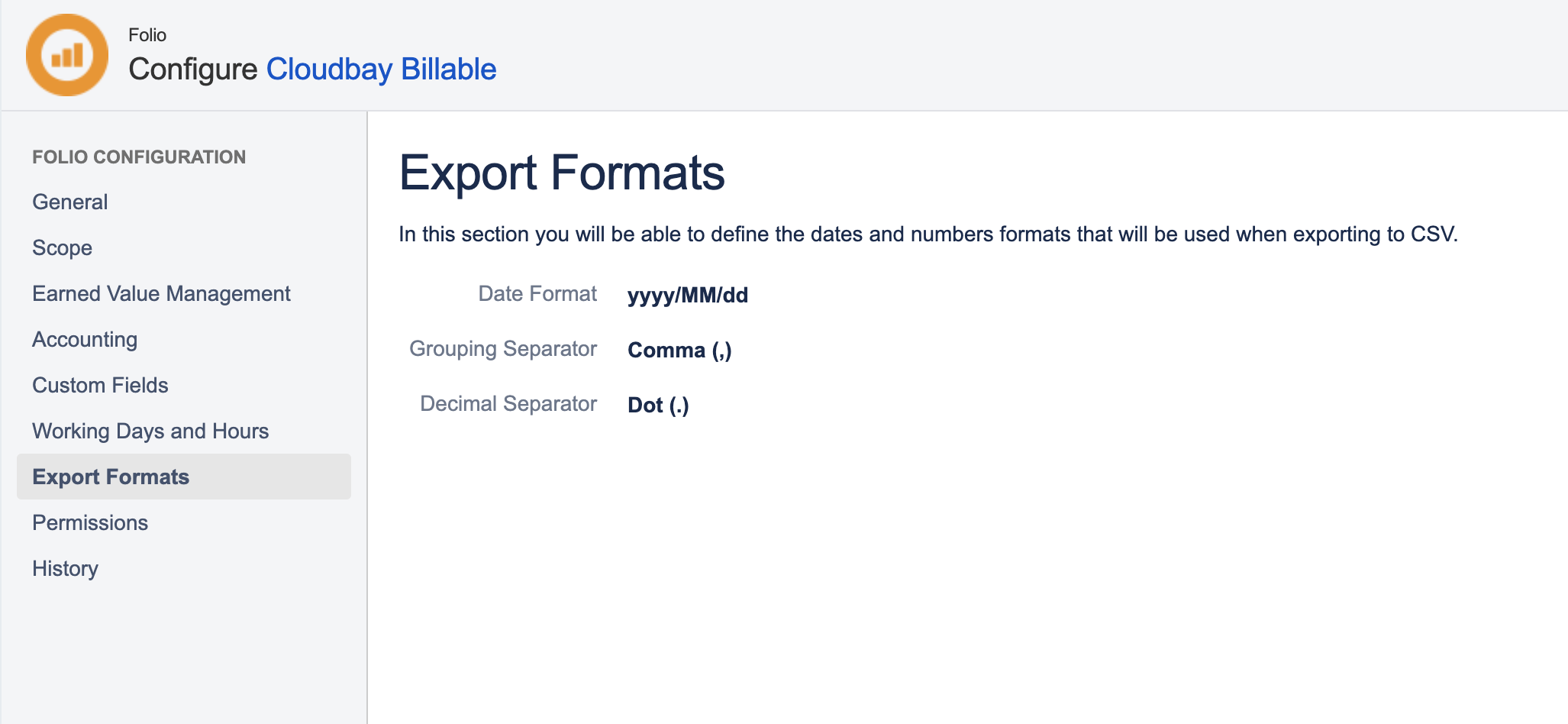Open Working Days and Hours settings
The width and height of the screenshot is (1568, 724).
(150, 431)
